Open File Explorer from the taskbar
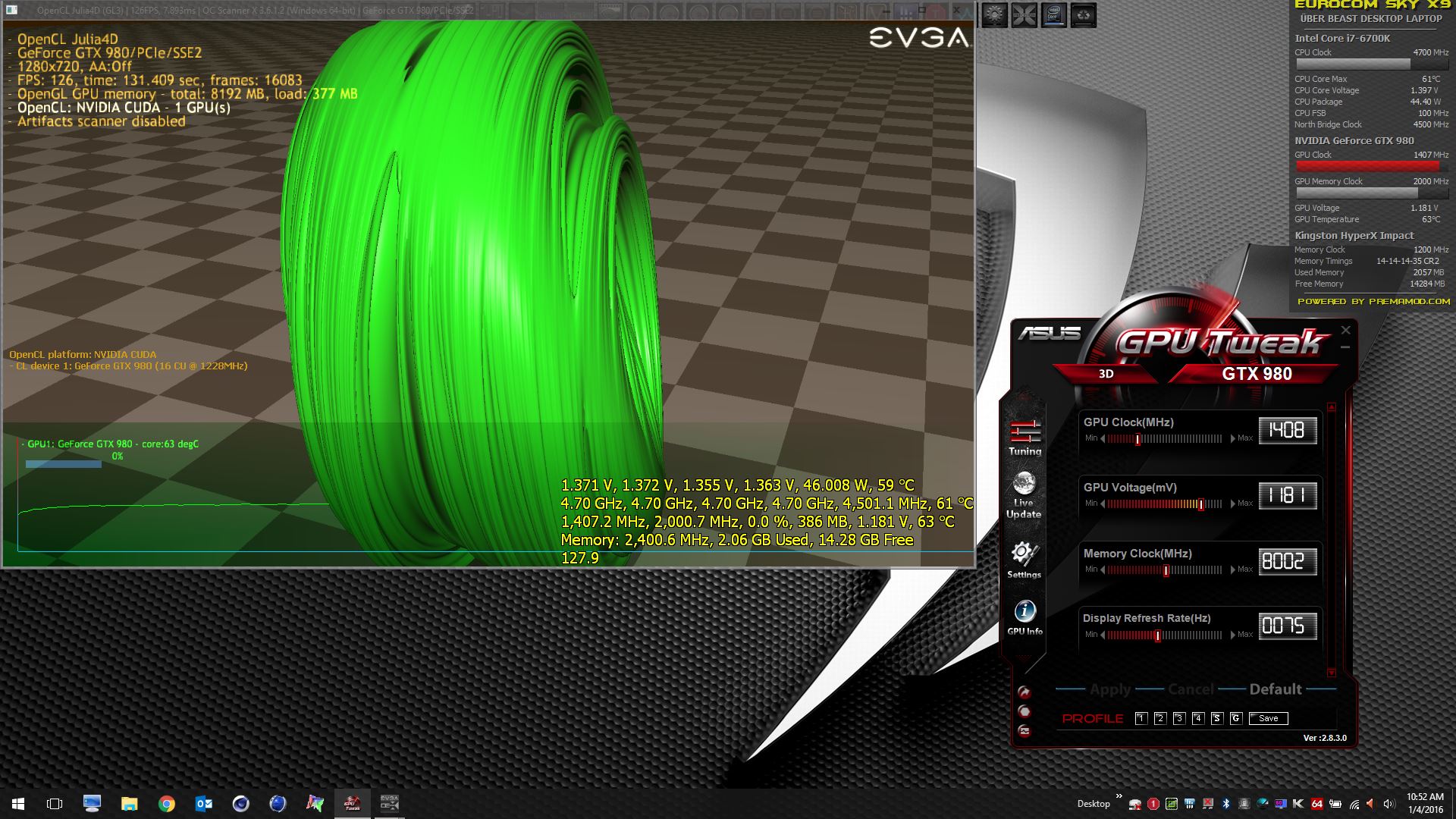Viewport: 1456px width, 819px height. [x=129, y=804]
